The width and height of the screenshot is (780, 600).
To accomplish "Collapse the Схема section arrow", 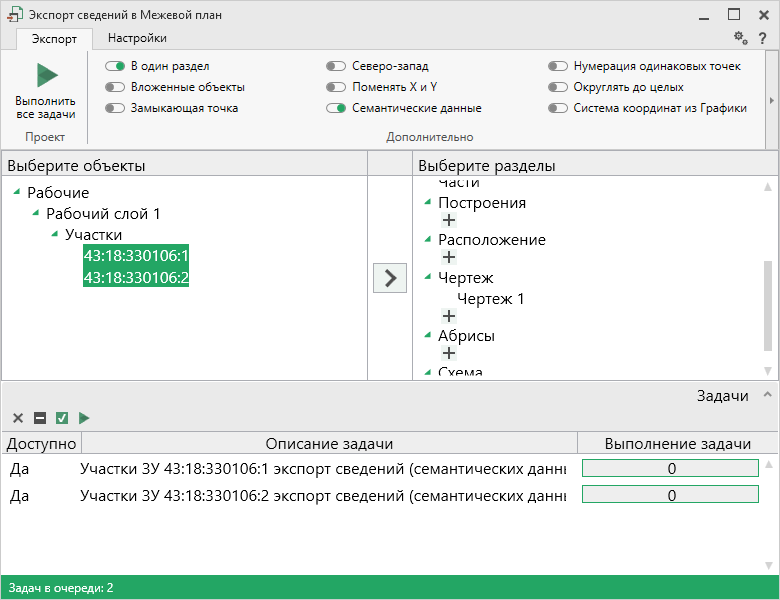I will point(428,372).
